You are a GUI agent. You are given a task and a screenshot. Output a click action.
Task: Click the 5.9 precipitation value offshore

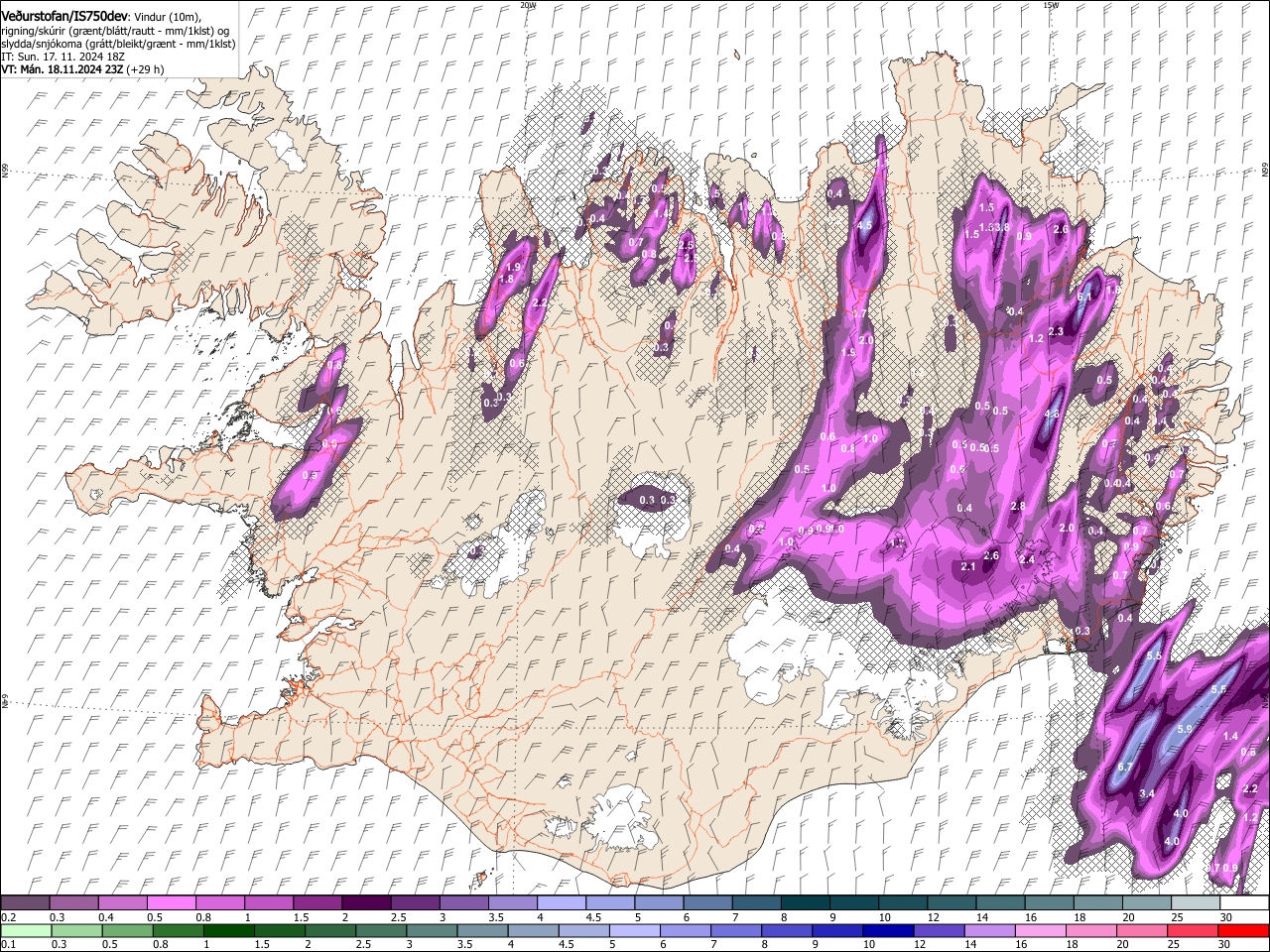pyautogui.click(x=1184, y=729)
